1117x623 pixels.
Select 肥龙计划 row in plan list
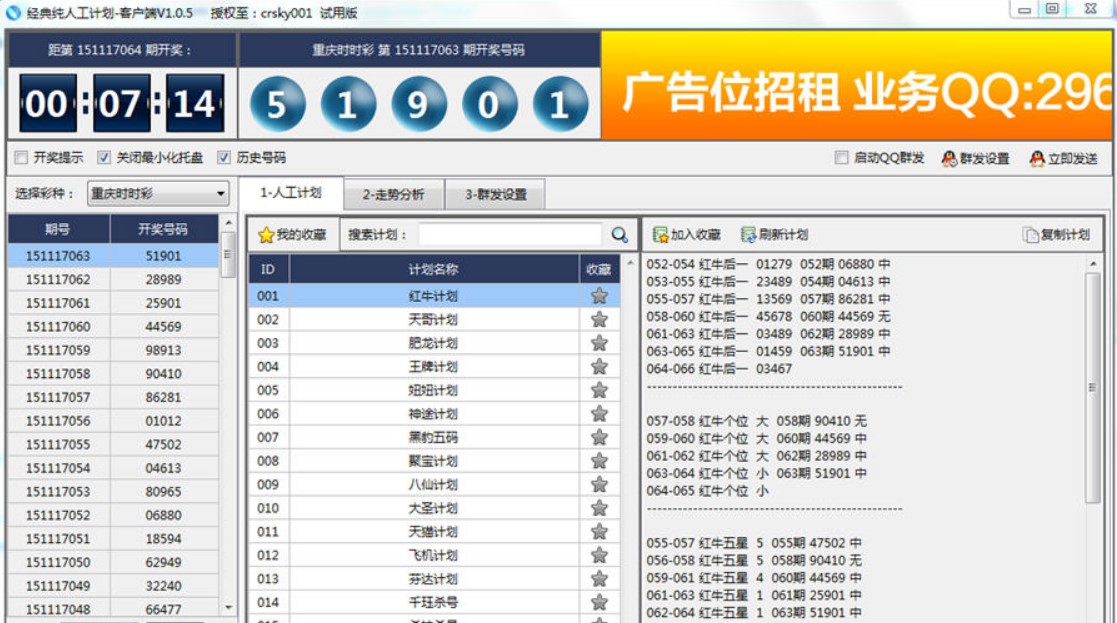[x=433, y=343]
